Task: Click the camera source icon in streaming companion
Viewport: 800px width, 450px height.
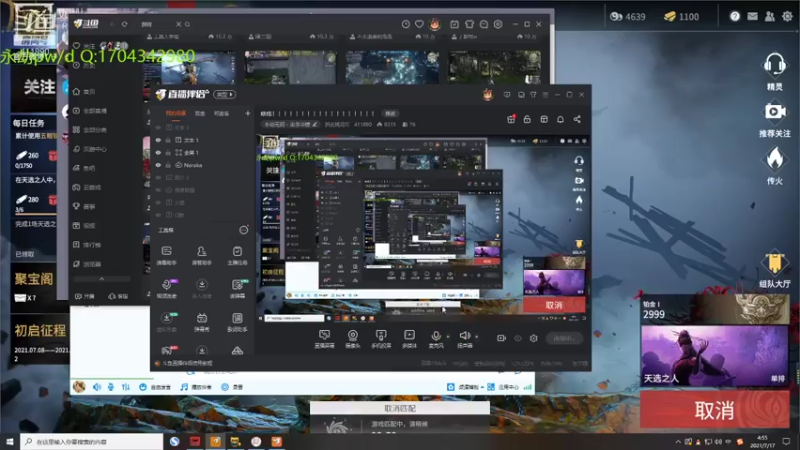Action: click(x=353, y=335)
